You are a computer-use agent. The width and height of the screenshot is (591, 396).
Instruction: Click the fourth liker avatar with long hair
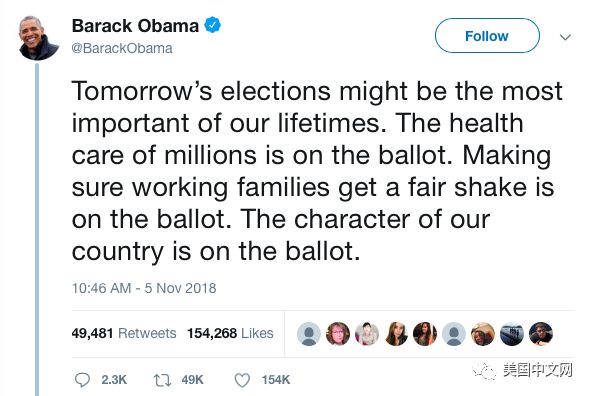396,334
